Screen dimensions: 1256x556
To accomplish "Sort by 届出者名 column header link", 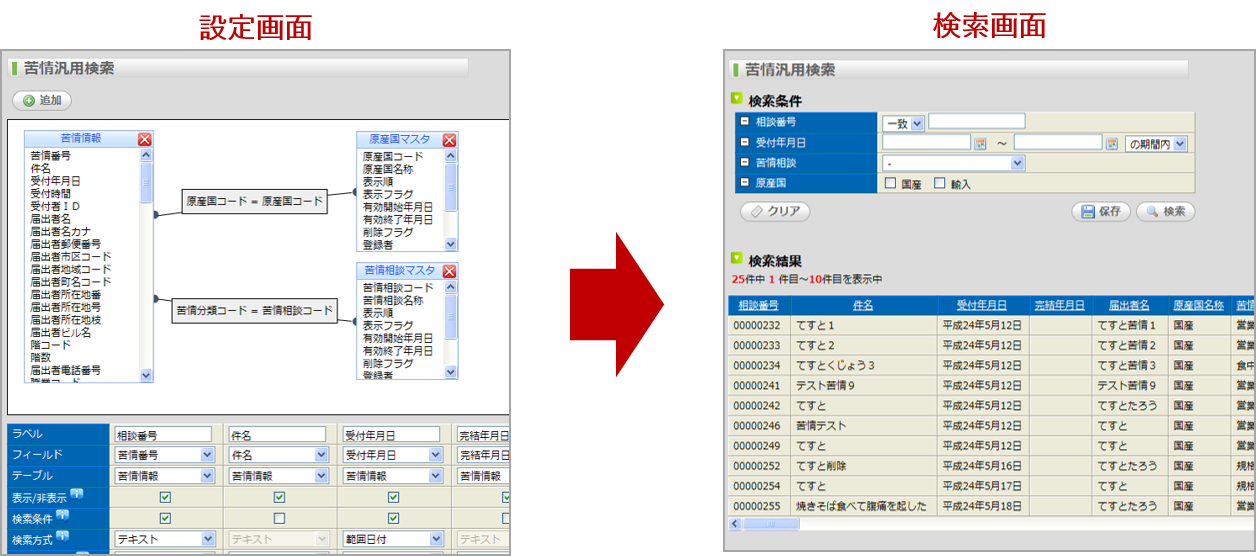I will click(1129, 305).
